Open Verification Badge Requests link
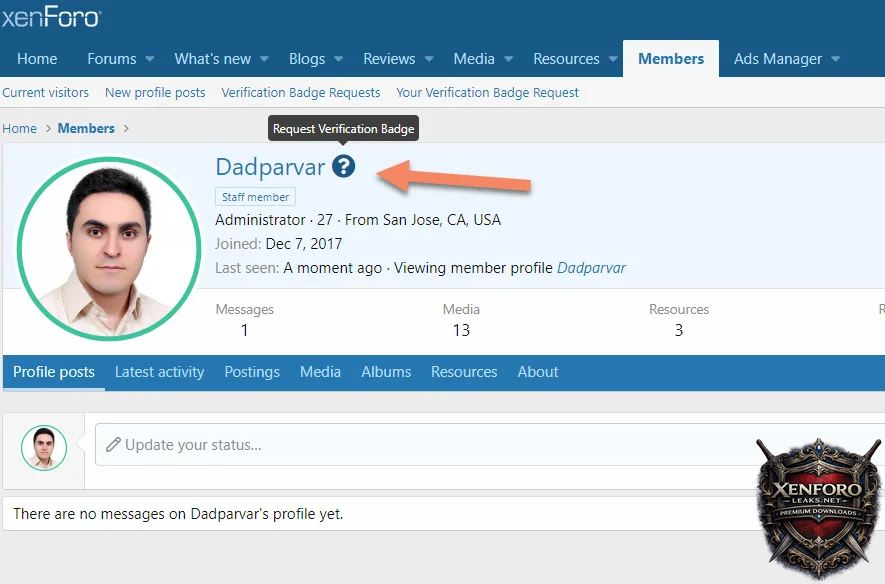Screen dimensions: 885x584 300,92
